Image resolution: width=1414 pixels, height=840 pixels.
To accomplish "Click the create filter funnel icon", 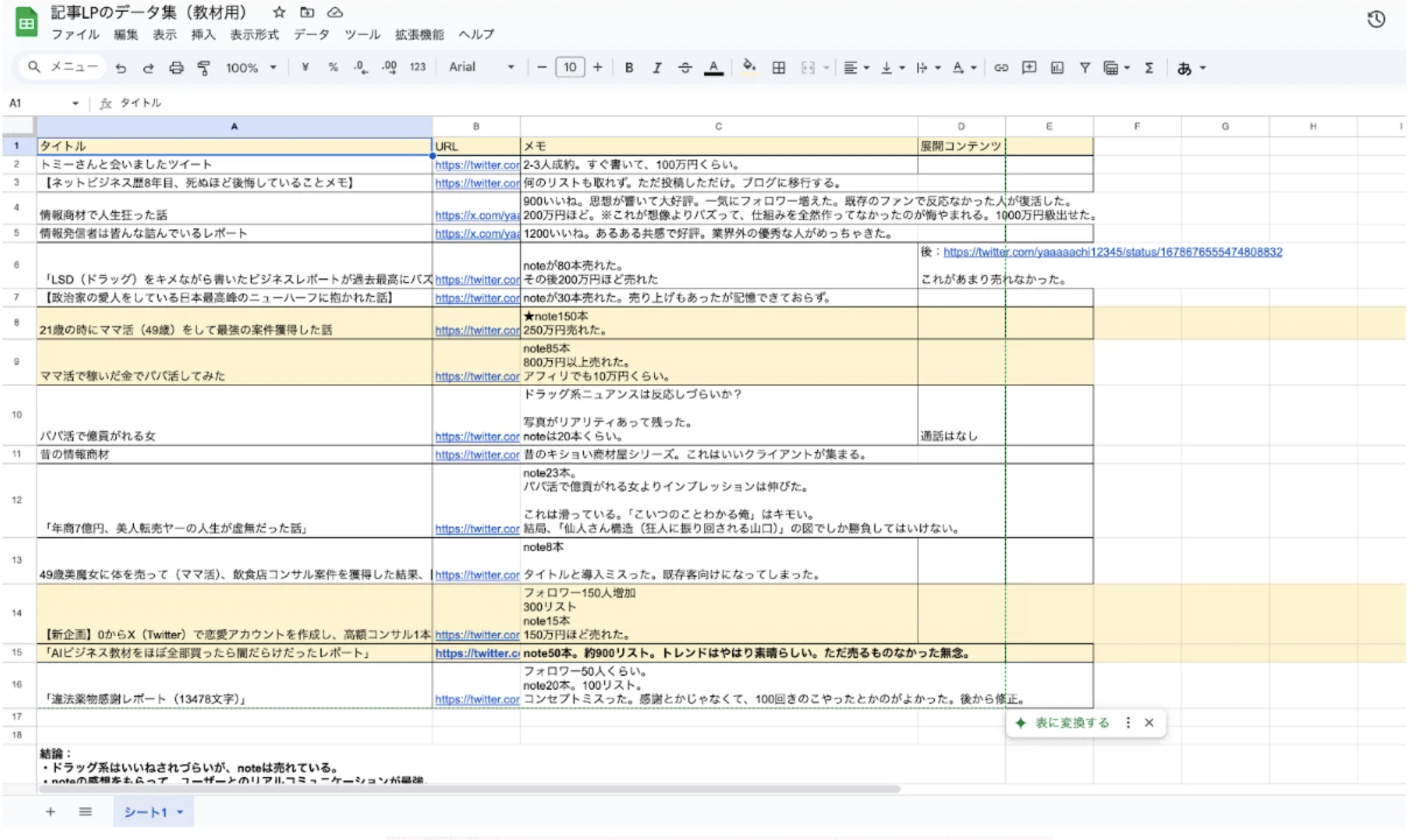I will click(x=1084, y=68).
